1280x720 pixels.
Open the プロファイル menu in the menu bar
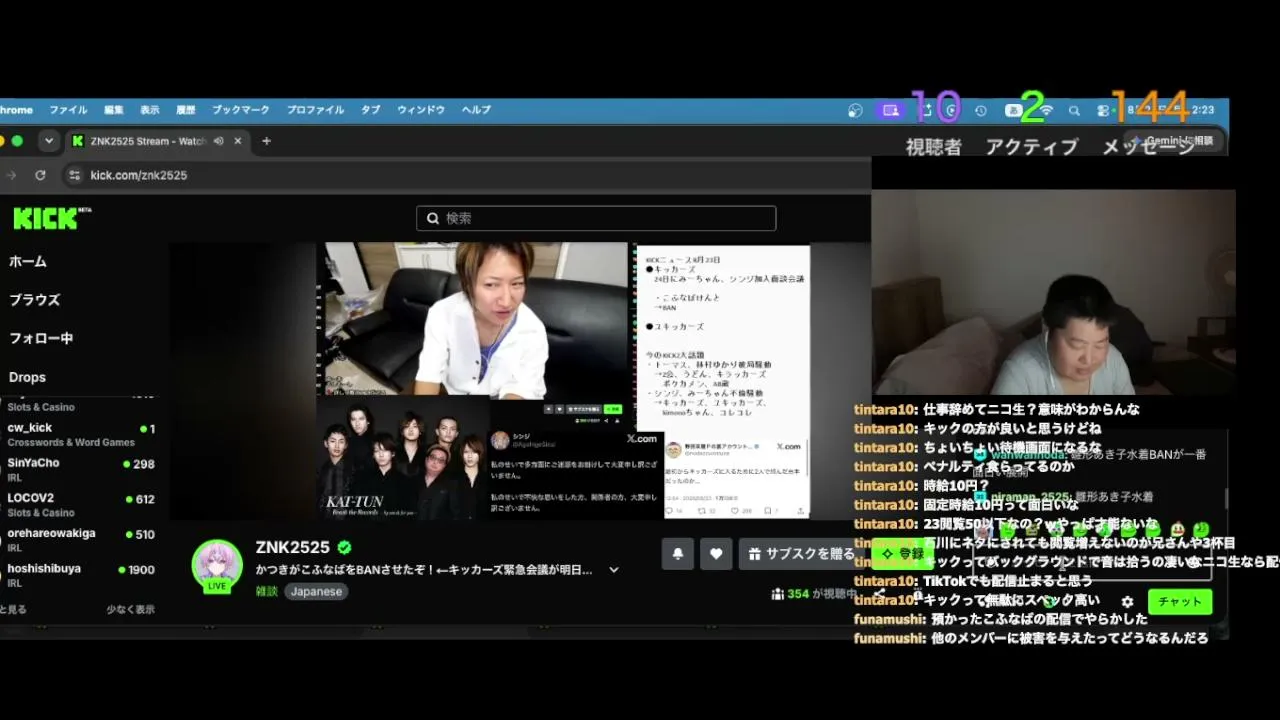point(315,110)
